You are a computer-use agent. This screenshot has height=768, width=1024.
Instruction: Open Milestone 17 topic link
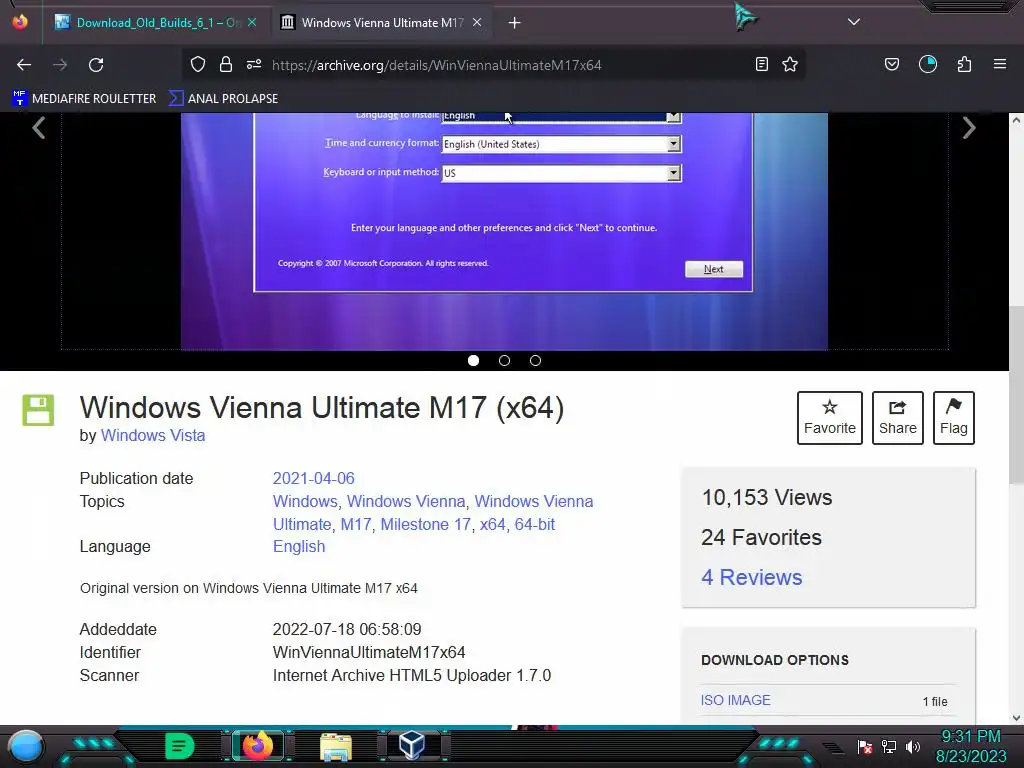(x=425, y=524)
